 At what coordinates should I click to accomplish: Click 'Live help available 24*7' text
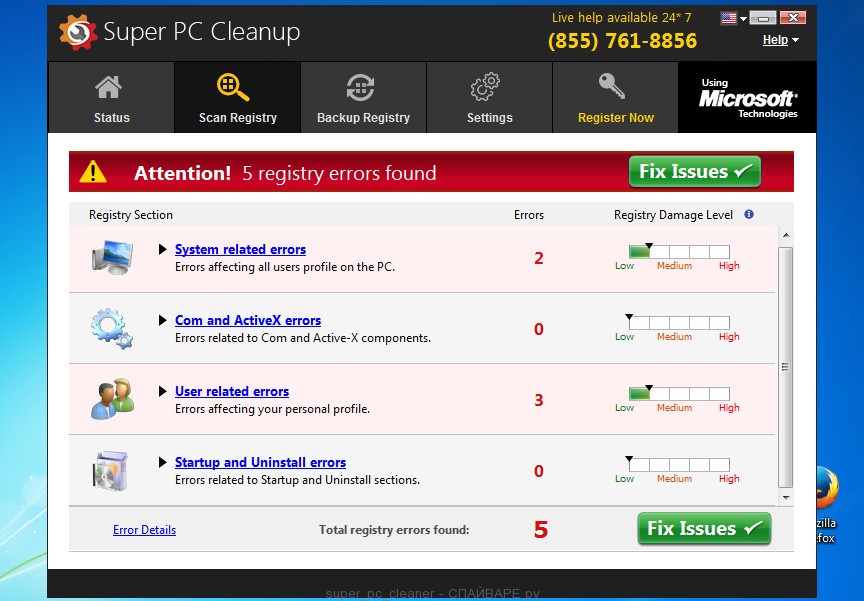[x=622, y=18]
